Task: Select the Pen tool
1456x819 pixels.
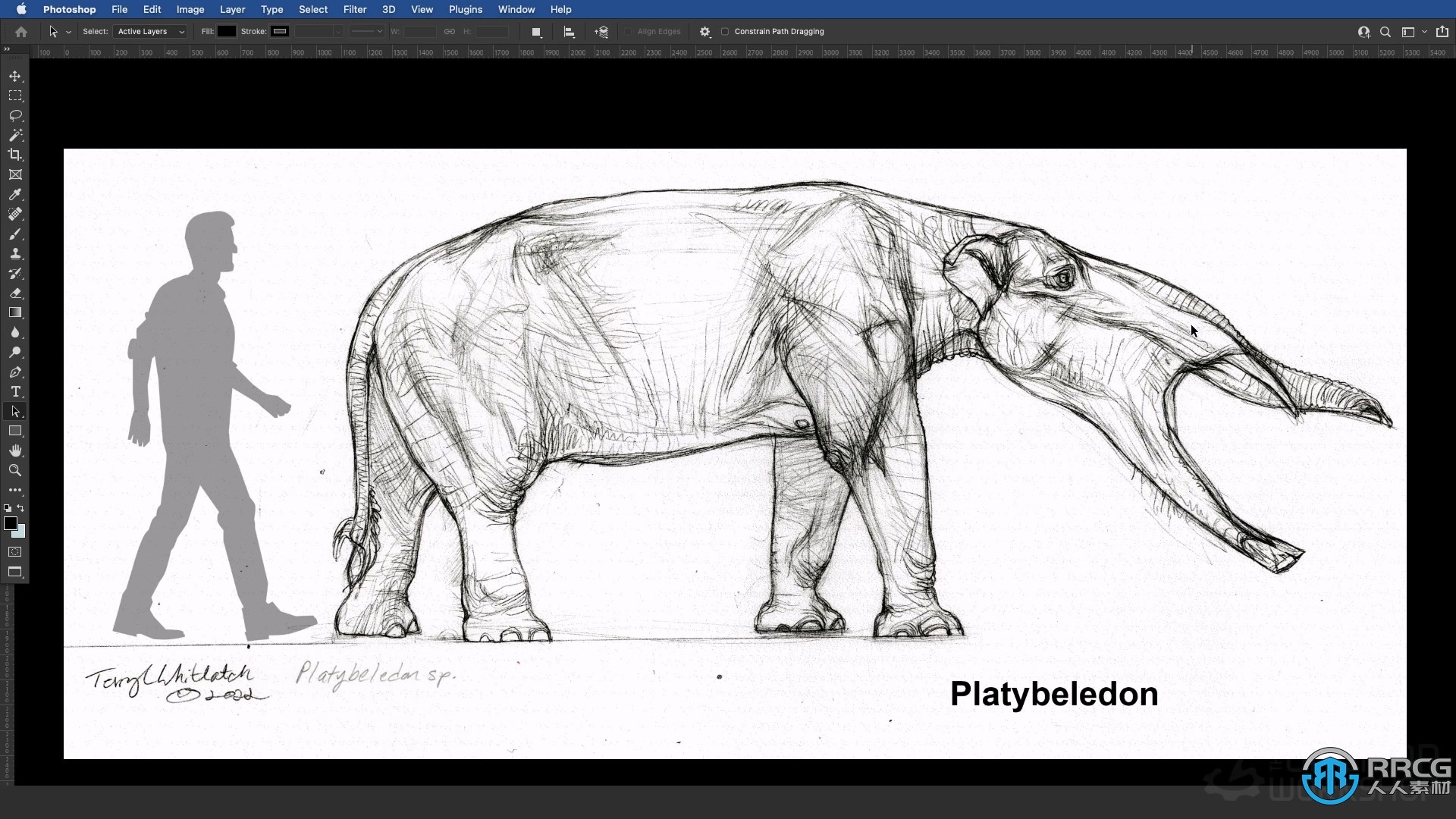Action: tap(15, 372)
